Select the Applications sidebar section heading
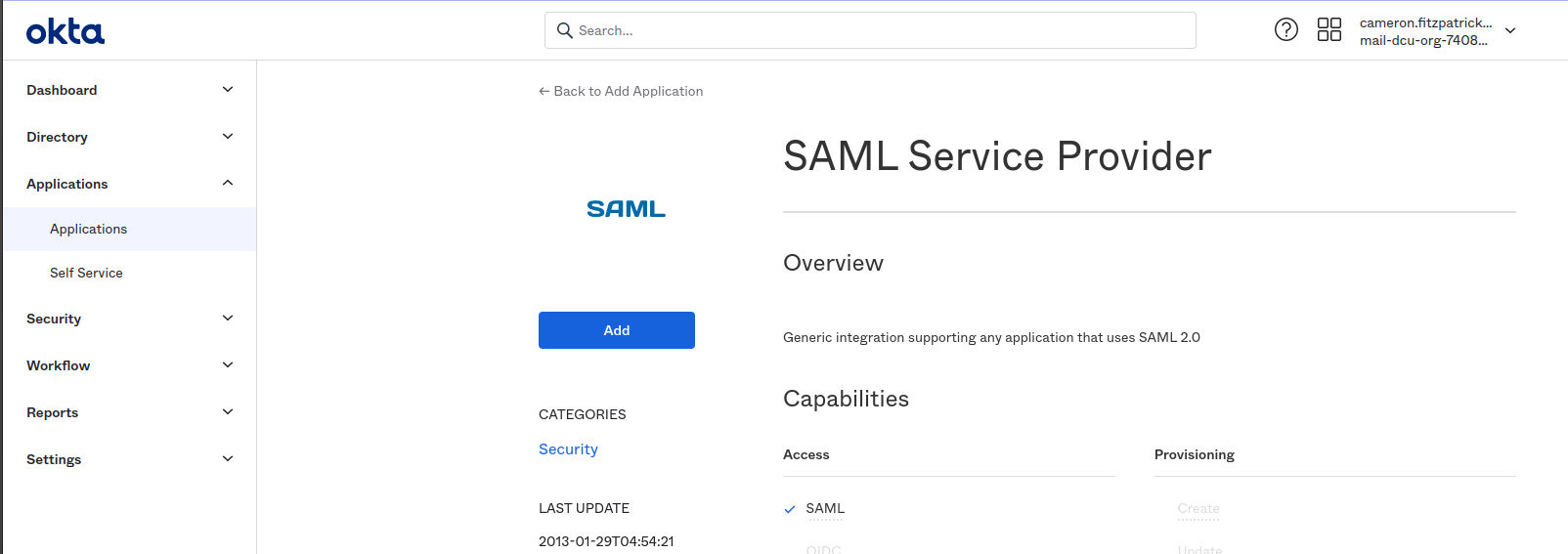Screen dimensions: 1568x554 tap(67, 184)
